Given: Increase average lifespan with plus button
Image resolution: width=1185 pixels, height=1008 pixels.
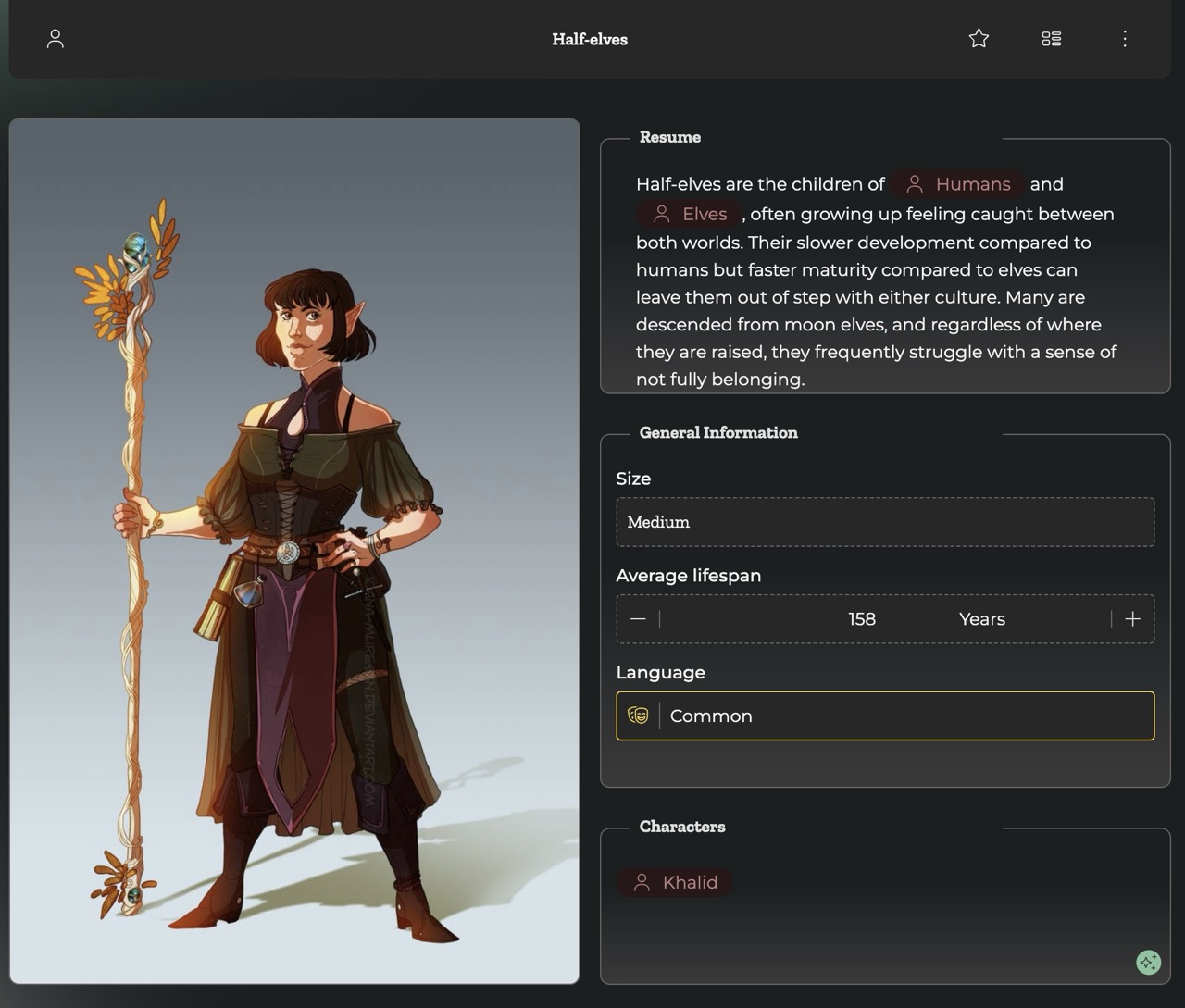Looking at the screenshot, I should click(x=1132, y=619).
